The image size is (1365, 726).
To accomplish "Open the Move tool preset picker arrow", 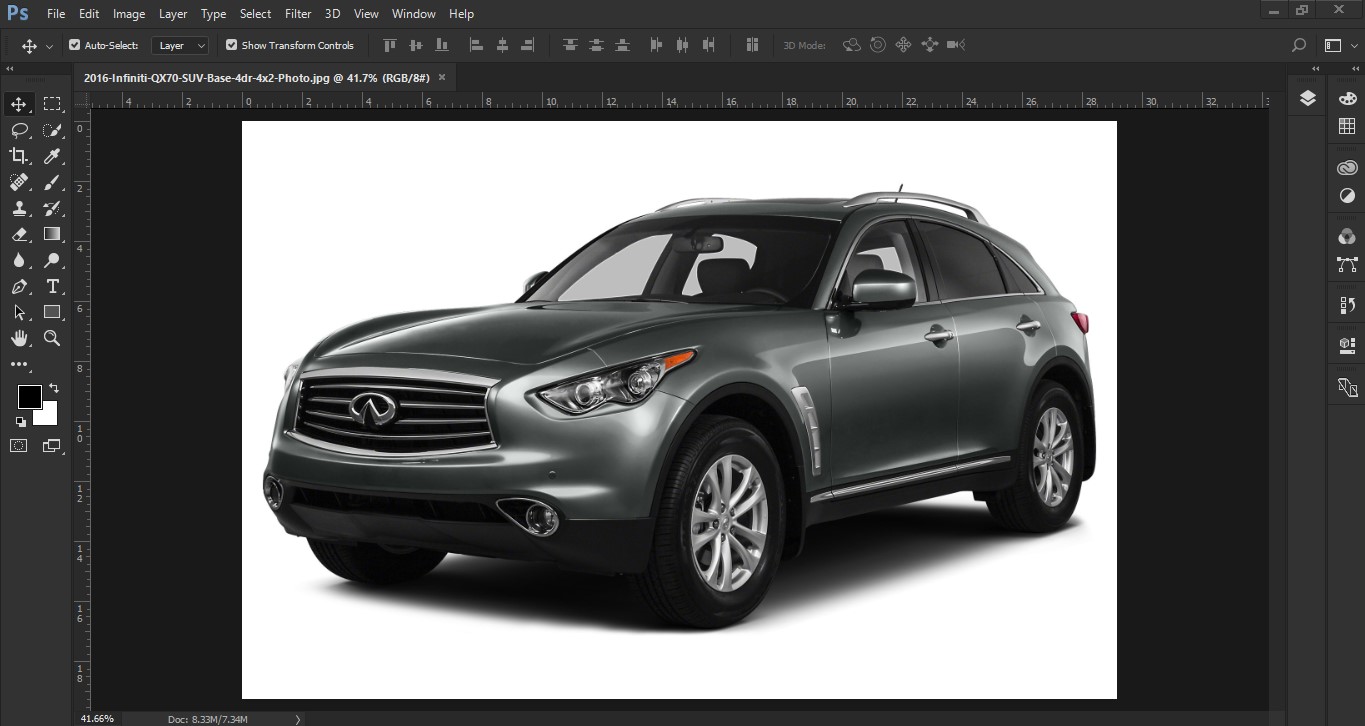I will pos(49,46).
